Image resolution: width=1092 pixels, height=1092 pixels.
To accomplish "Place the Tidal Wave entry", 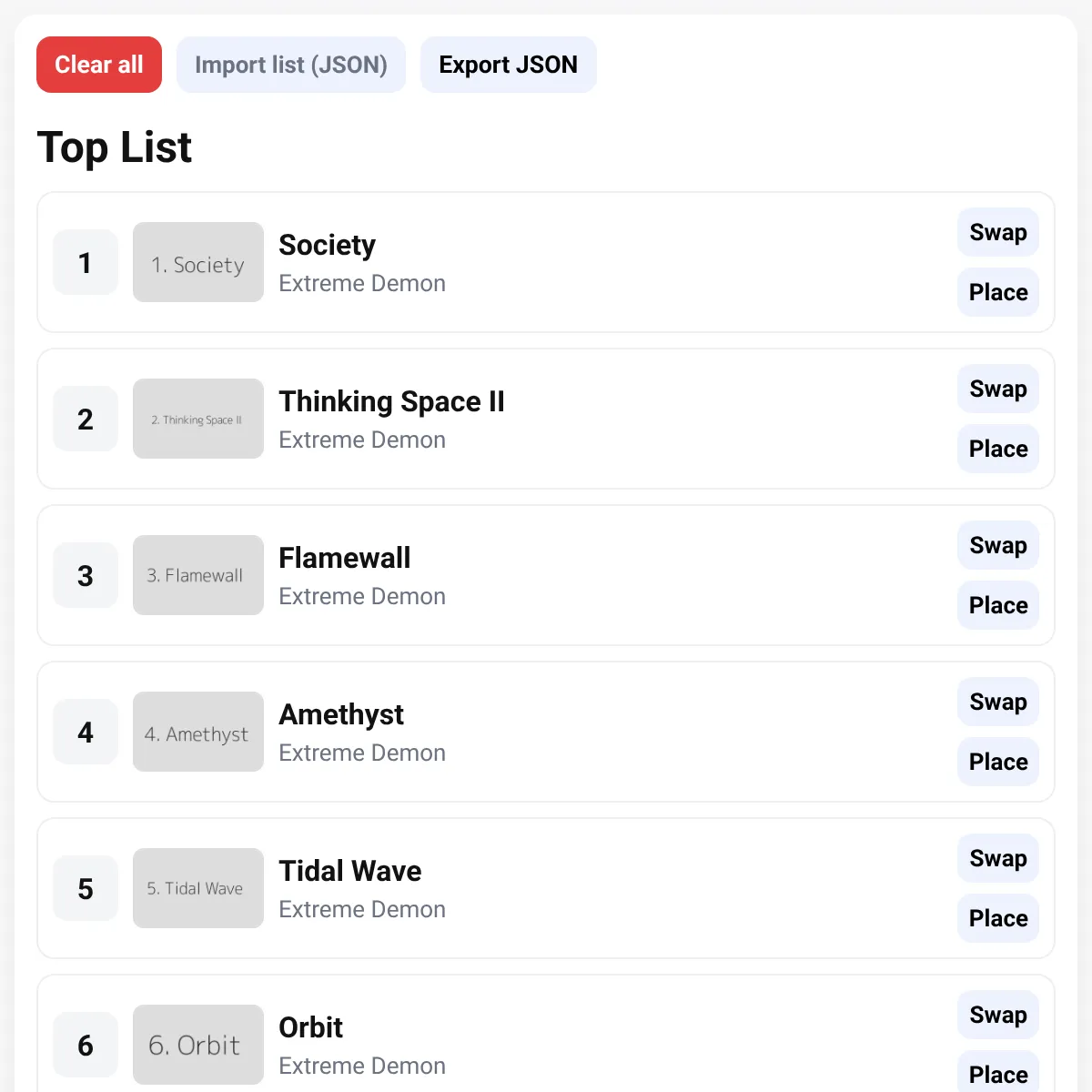I will 998,918.
